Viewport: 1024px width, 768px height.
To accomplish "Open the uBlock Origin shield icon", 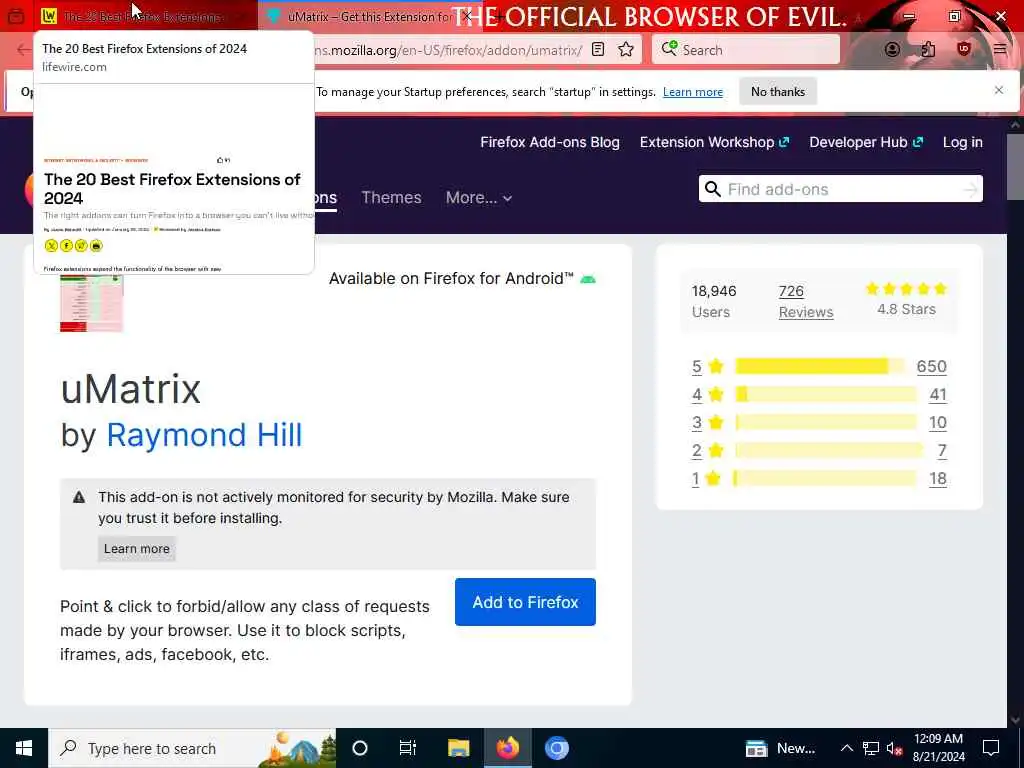I will [964, 50].
